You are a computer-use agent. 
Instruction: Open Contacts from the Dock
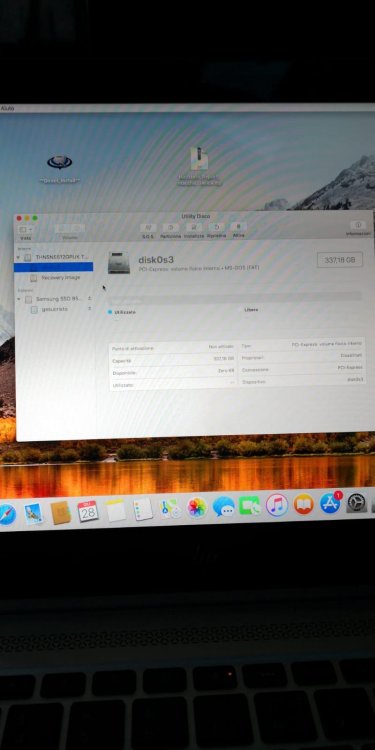pos(61,513)
